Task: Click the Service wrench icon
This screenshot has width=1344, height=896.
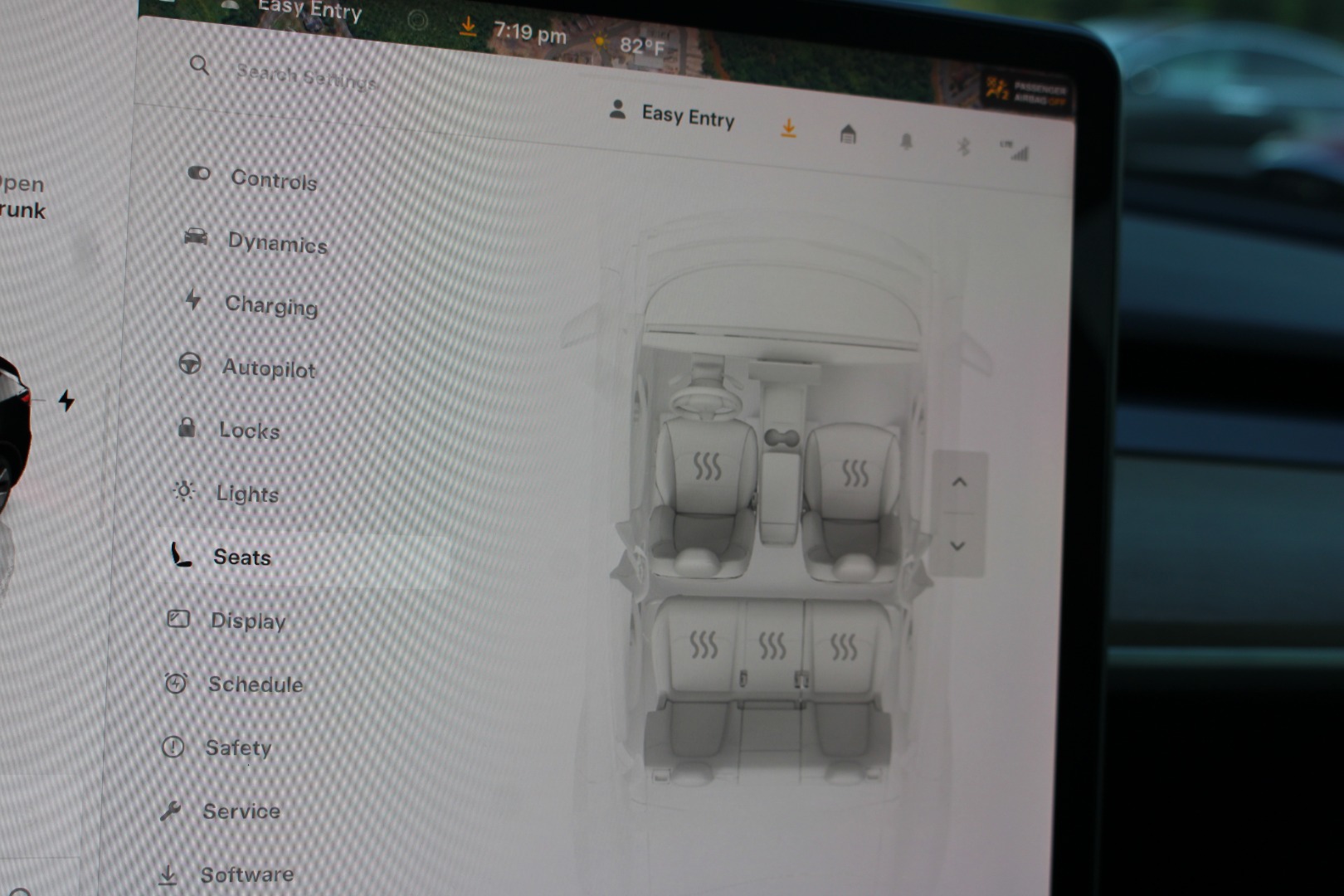Action: (x=170, y=810)
